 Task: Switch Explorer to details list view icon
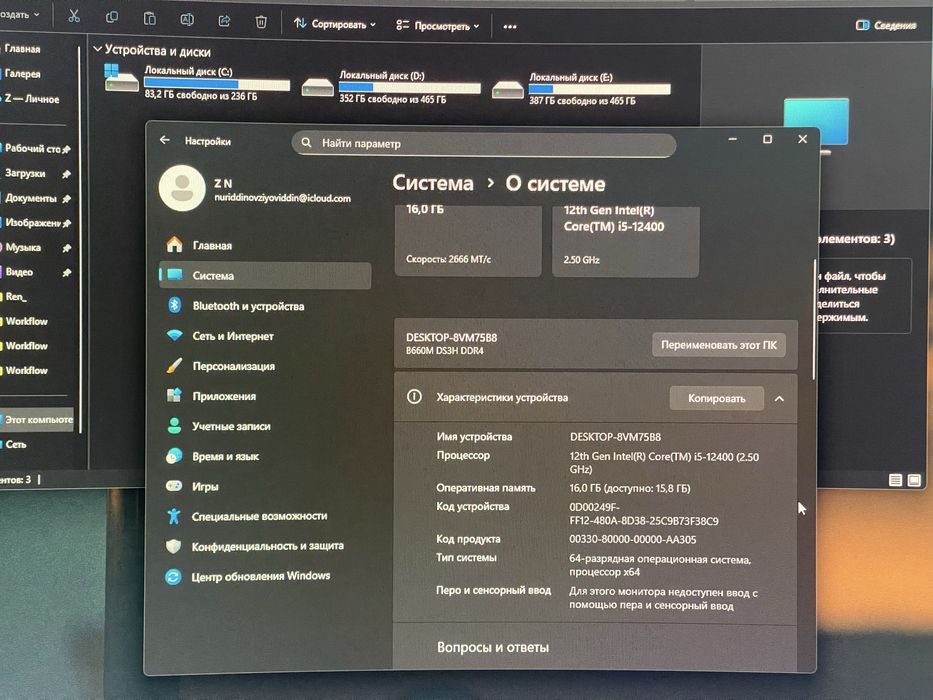tap(895, 480)
